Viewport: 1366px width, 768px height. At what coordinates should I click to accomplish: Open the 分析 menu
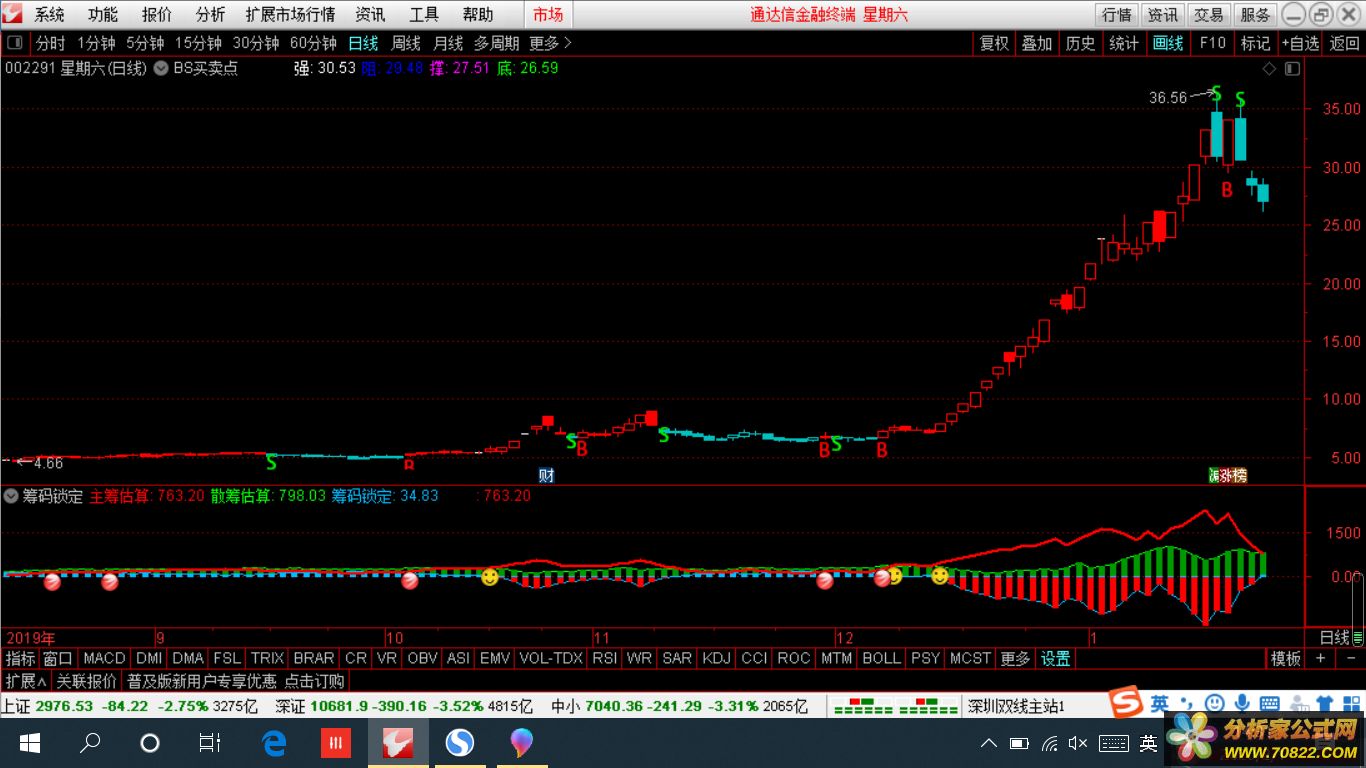click(x=210, y=15)
